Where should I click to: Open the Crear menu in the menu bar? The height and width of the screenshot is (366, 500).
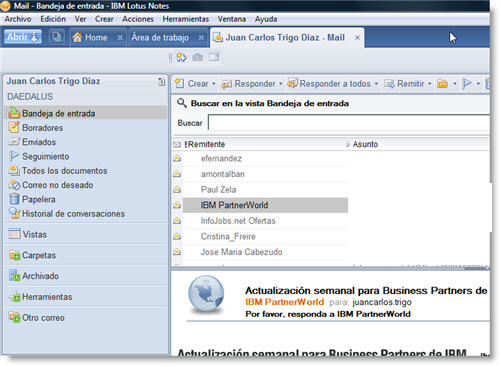(104, 19)
